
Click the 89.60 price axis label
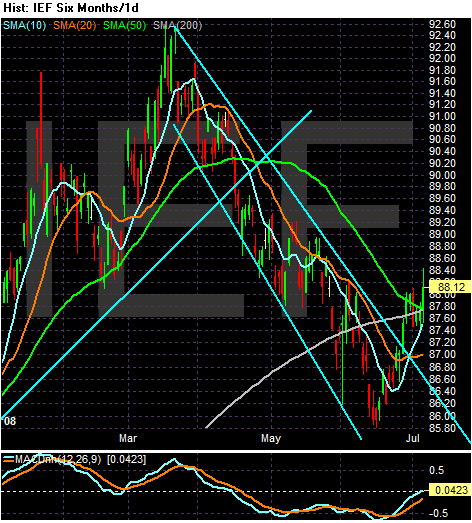(442, 198)
